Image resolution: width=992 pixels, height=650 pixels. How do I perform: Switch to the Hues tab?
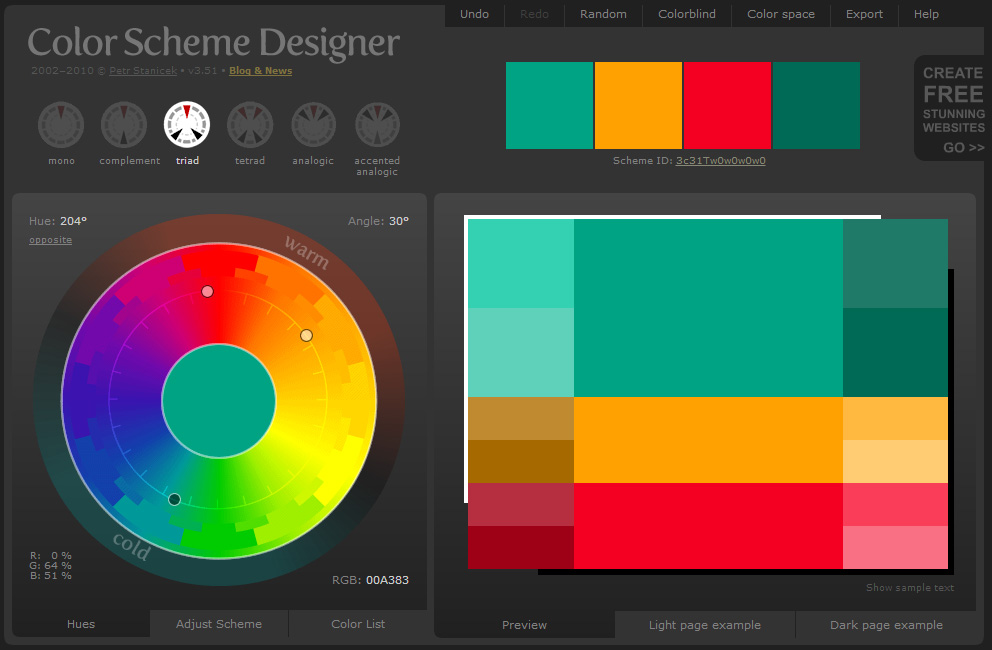(81, 623)
